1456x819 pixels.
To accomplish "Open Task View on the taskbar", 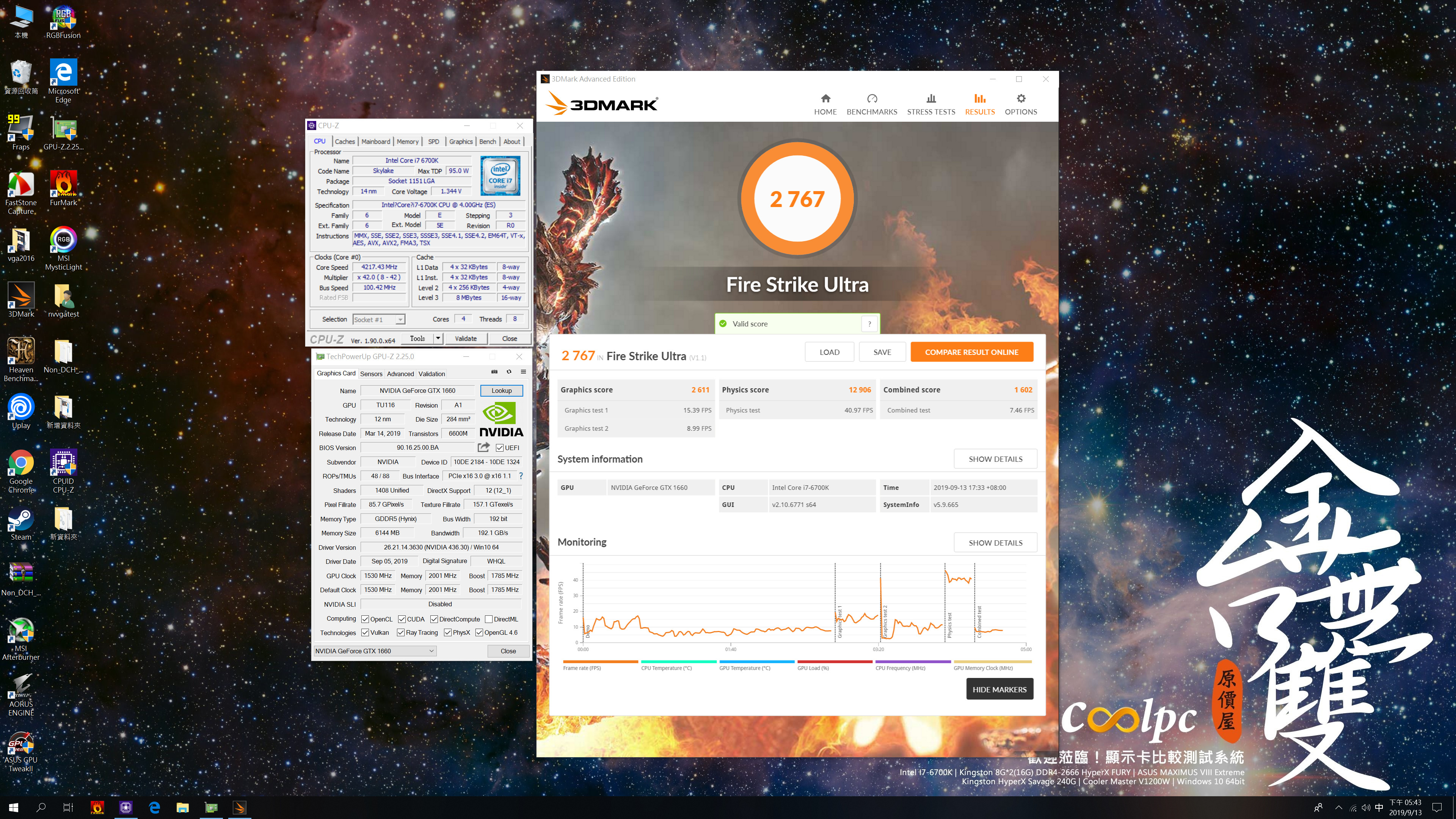I will coord(68,808).
